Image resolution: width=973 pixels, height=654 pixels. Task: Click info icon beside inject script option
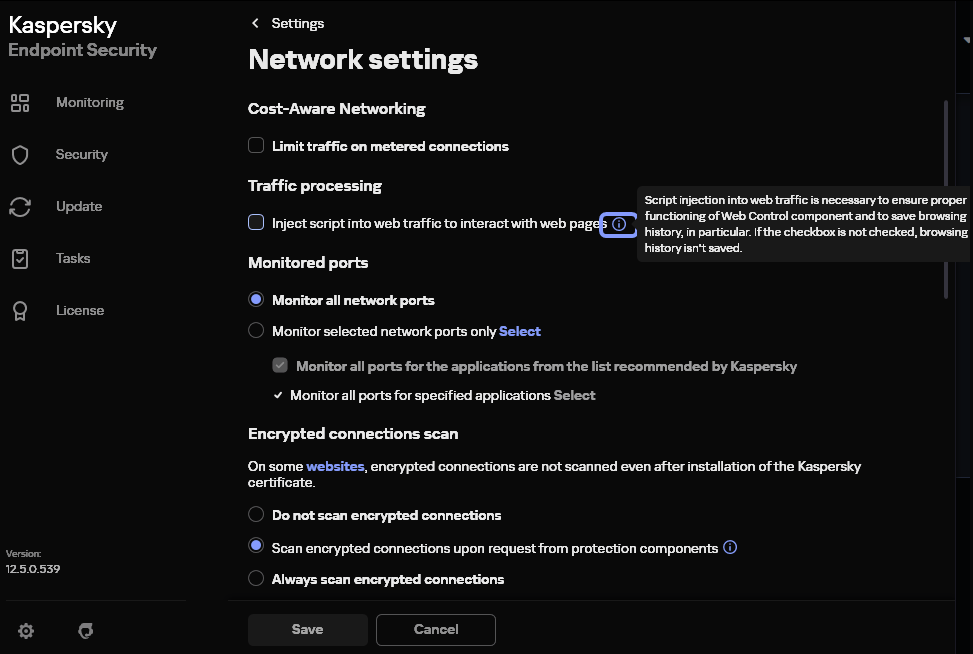click(619, 224)
